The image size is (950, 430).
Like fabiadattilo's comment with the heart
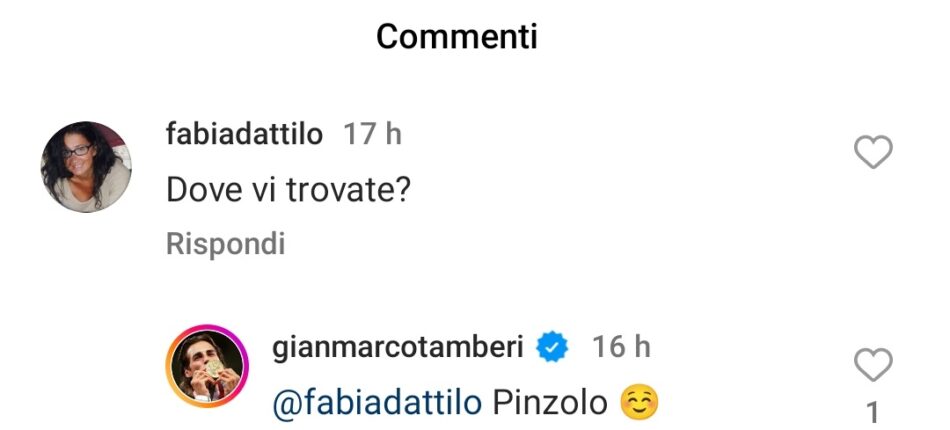click(x=874, y=153)
